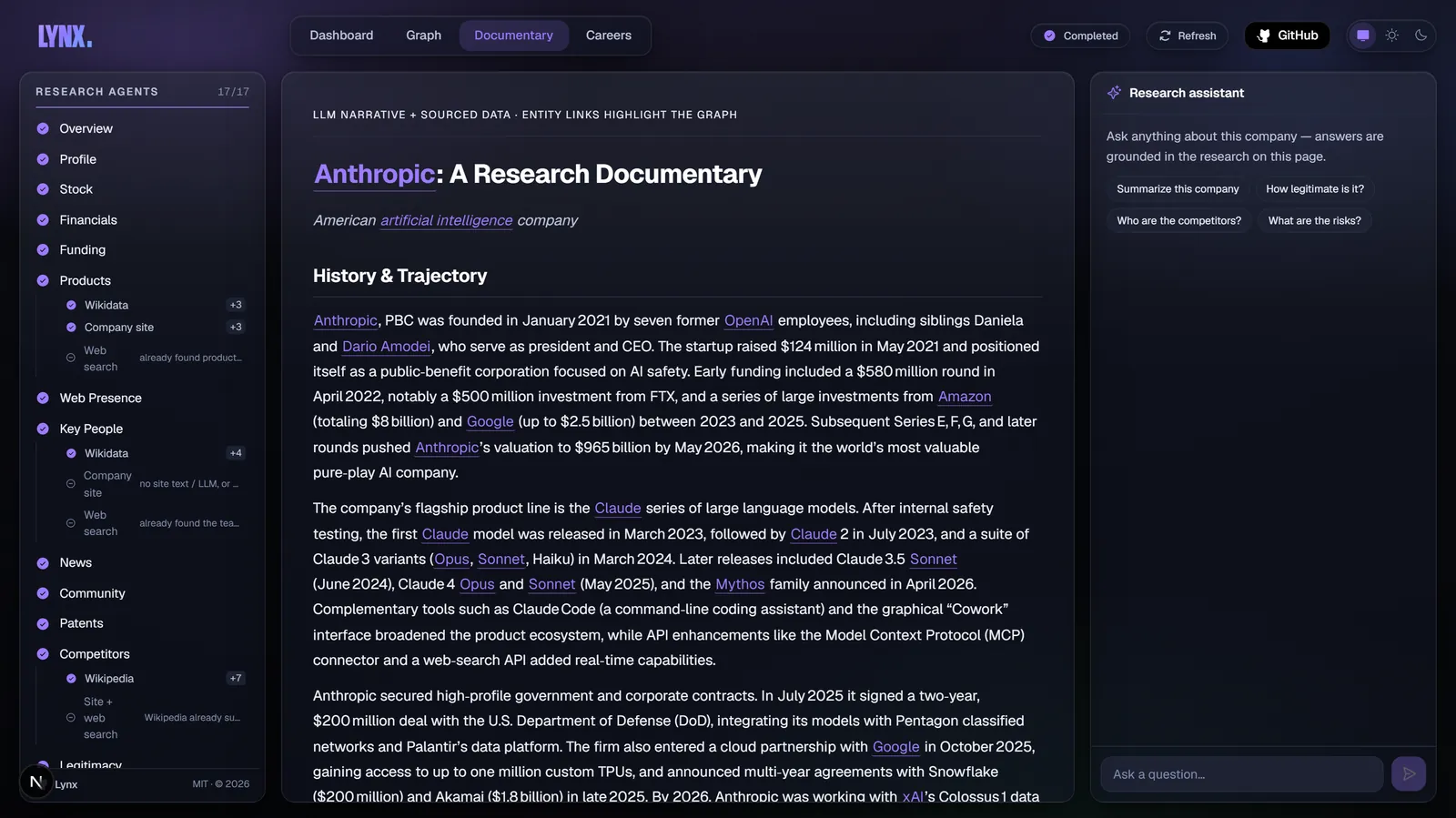Click the Completed status pill
The height and width of the screenshot is (818, 1456).
pos(1080,35)
